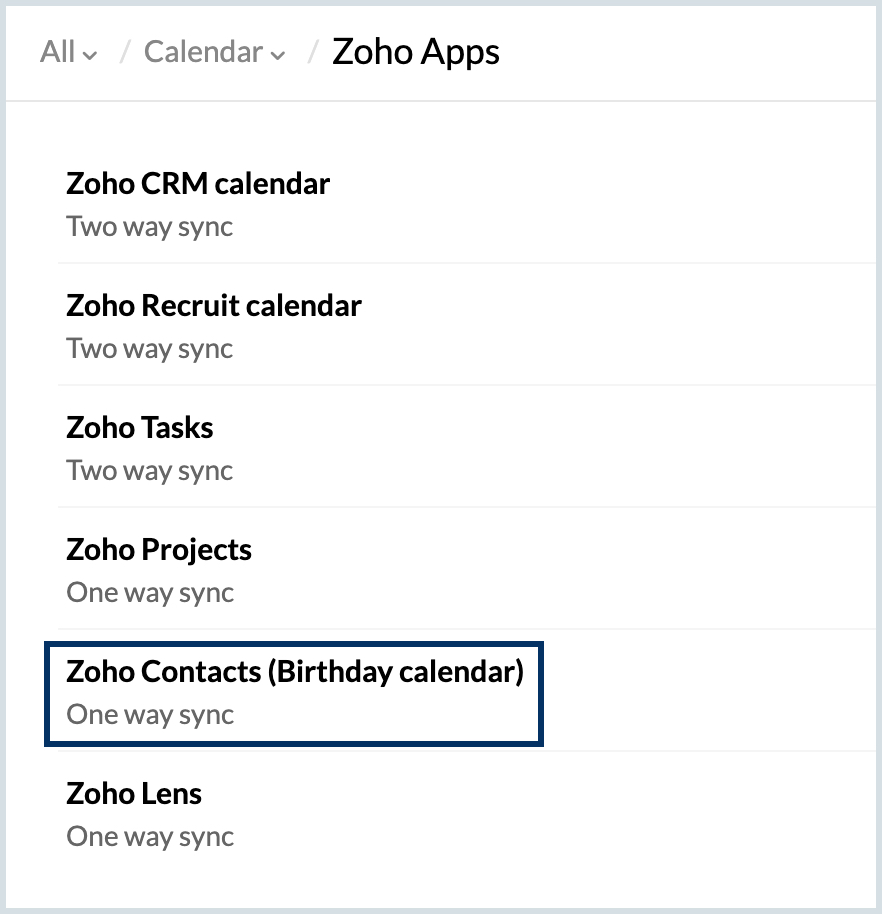This screenshot has height=914, width=882.
Task: Open Zoho Contacts (Birthday calendar) title
Action: 295,672
